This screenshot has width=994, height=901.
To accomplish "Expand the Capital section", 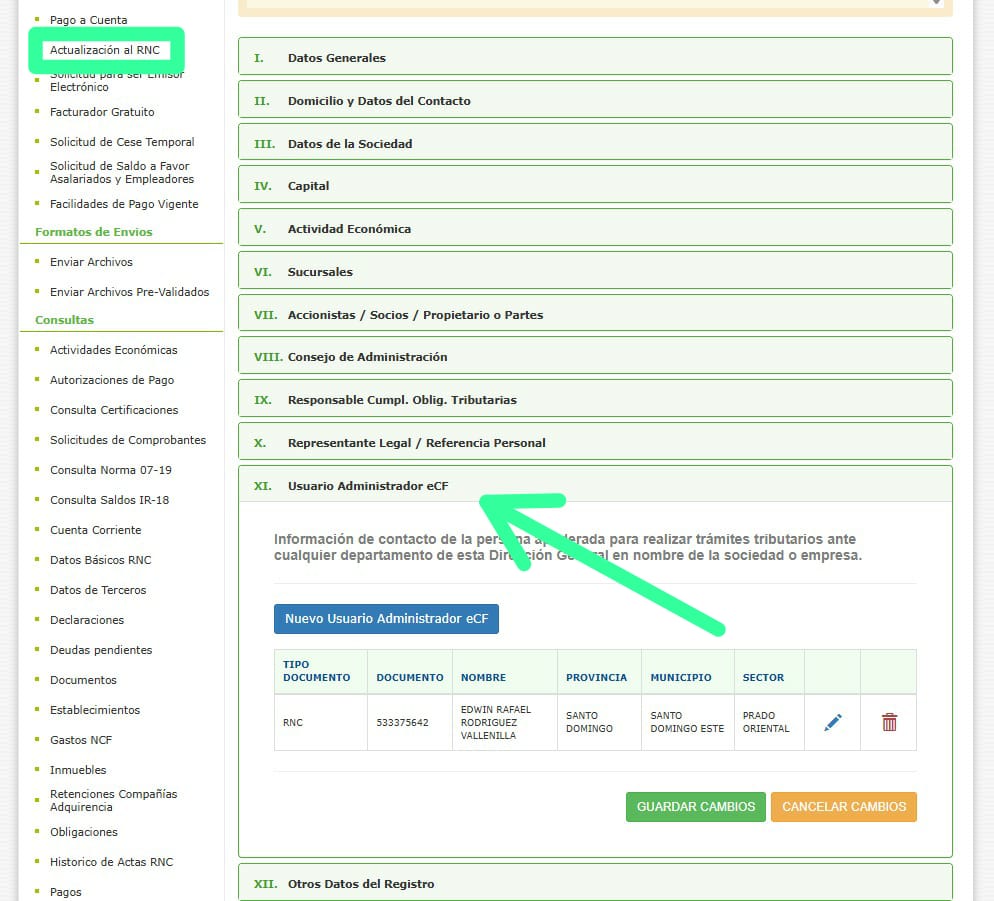I will [x=595, y=186].
